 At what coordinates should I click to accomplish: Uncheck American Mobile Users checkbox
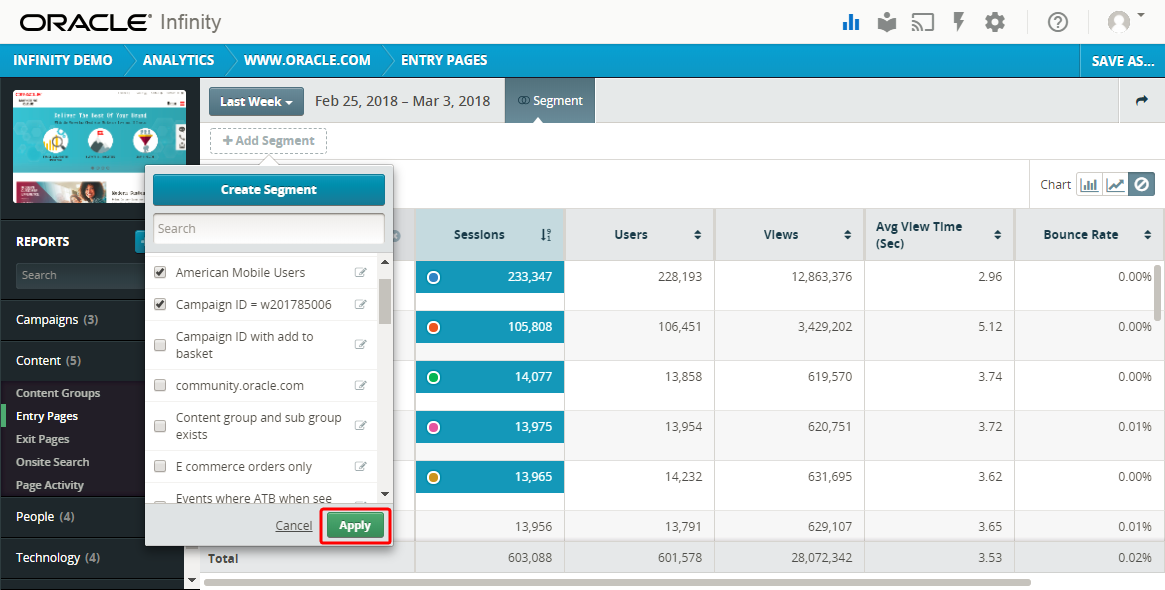[160, 273]
